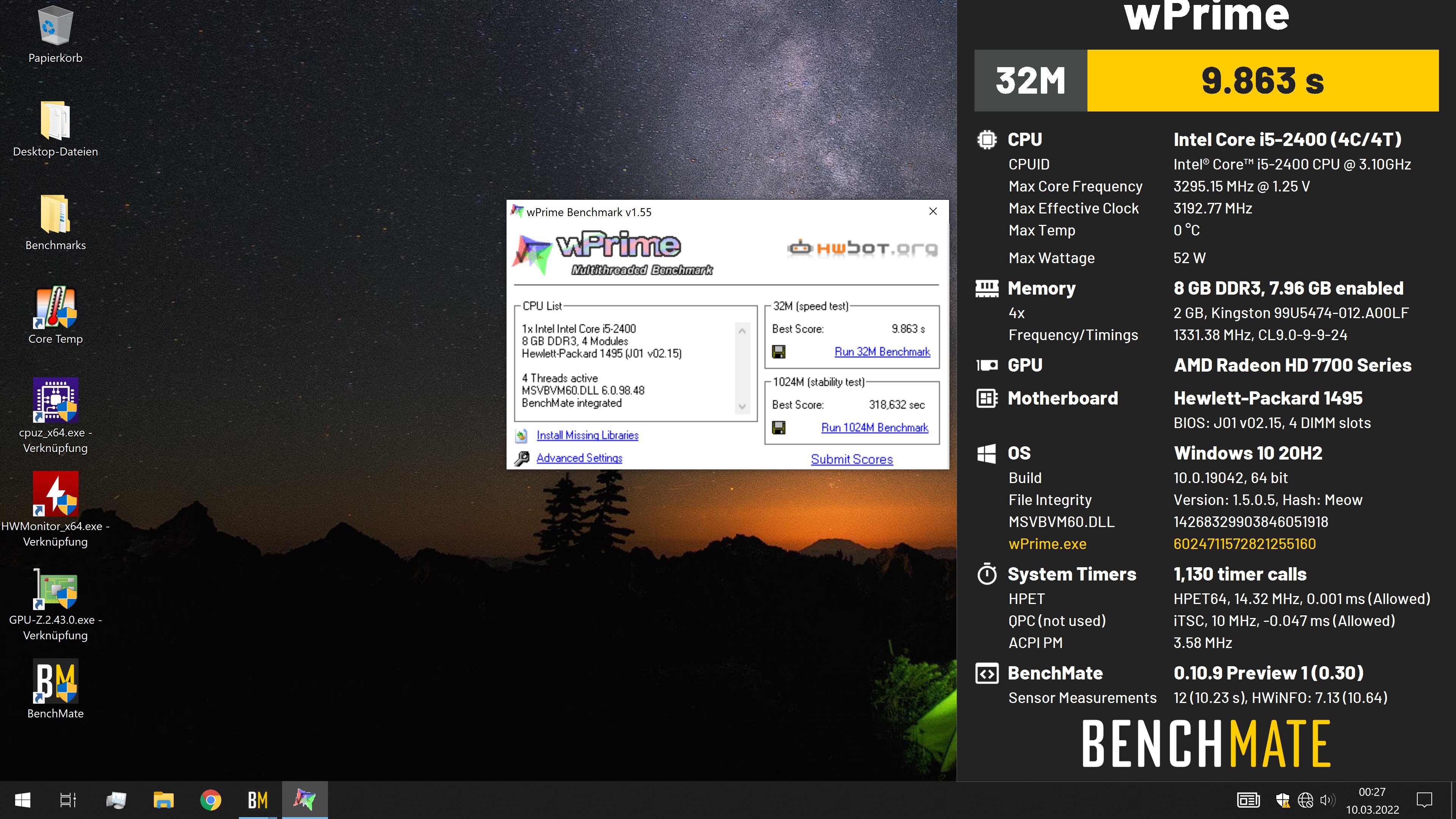Image resolution: width=1456 pixels, height=819 pixels.
Task: Open Task View on the taskbar
Action: pos(68,800)
